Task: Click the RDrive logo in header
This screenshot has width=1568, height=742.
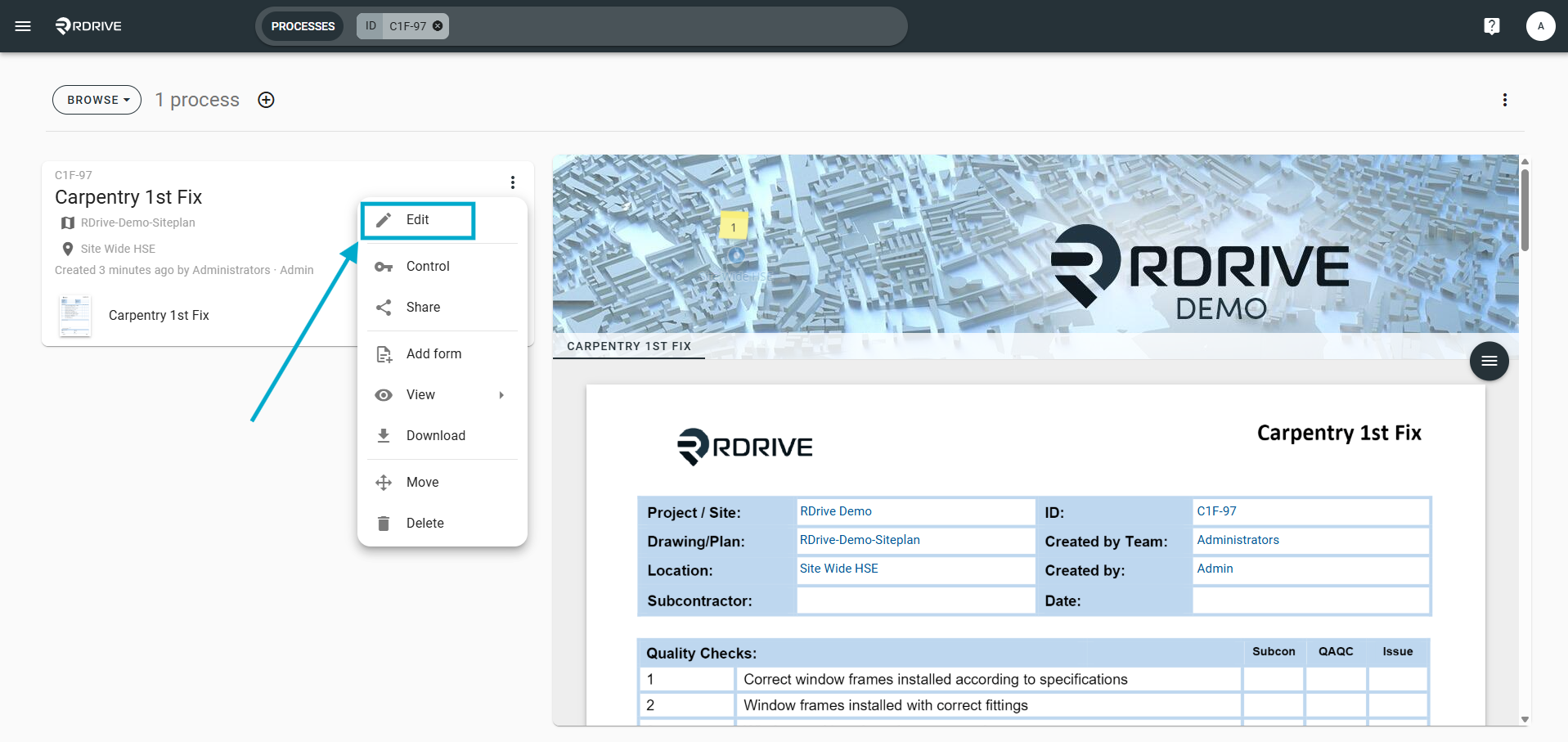Action: (88, 26)
